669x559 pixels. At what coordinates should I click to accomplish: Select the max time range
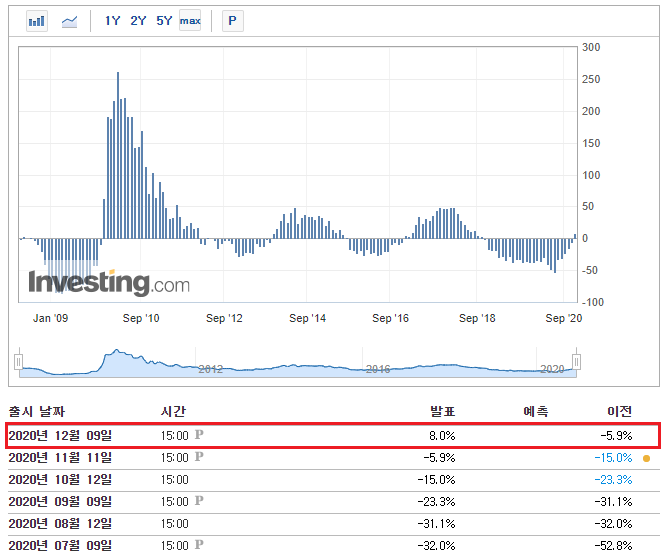click(190, 20)
